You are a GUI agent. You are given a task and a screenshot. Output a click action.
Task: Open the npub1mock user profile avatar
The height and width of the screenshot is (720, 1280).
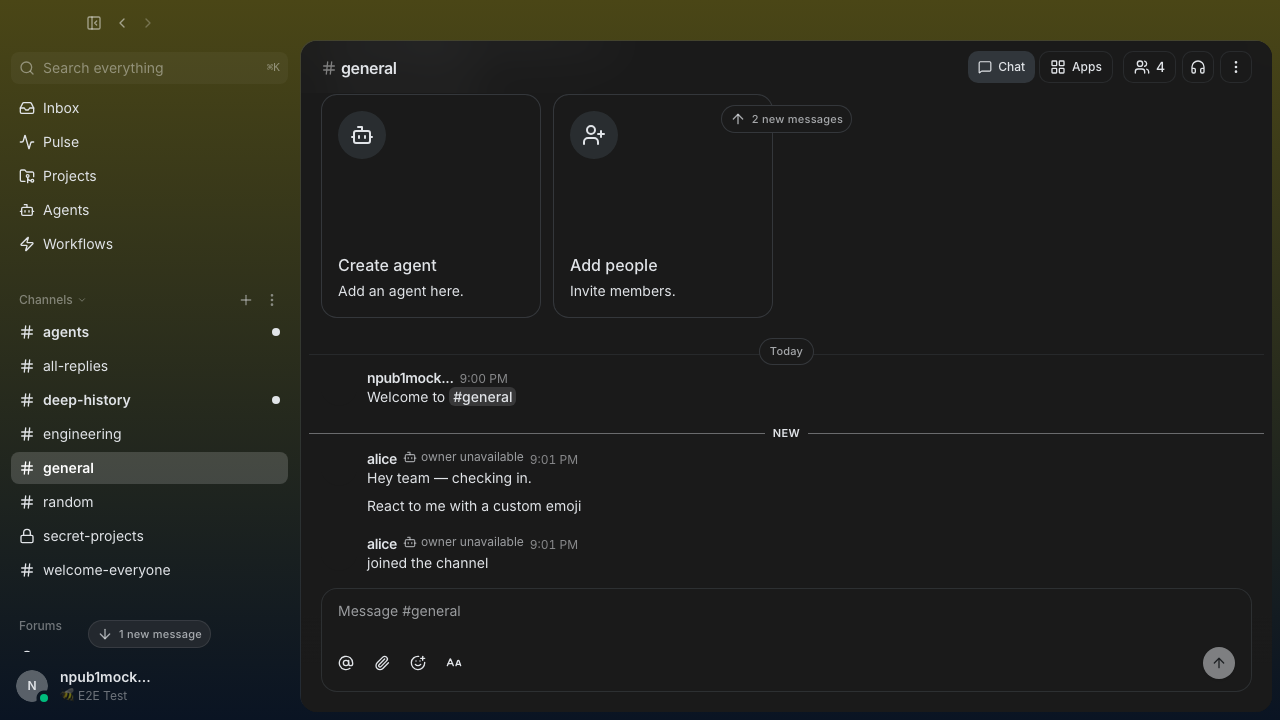point(32,686)
